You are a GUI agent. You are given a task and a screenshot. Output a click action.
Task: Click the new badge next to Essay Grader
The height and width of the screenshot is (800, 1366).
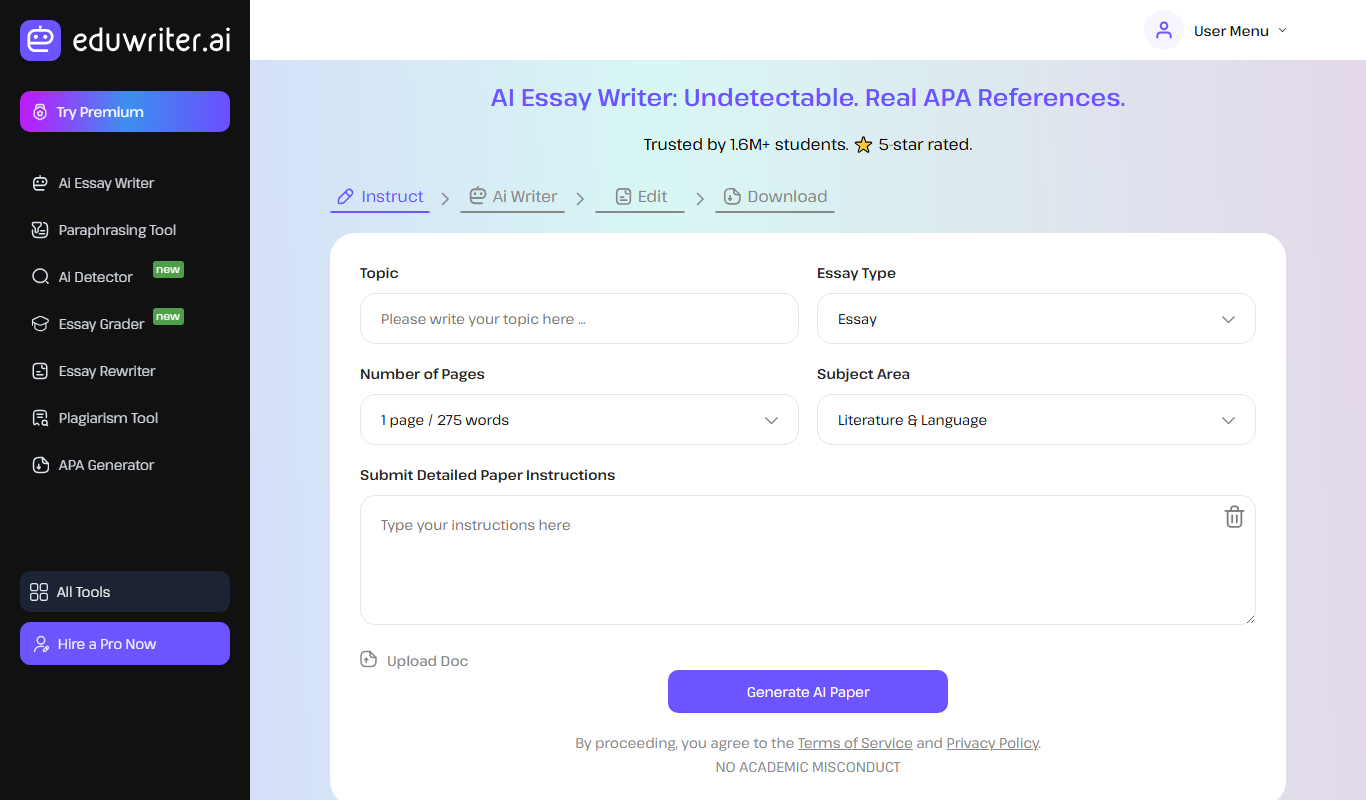point(168,316)
